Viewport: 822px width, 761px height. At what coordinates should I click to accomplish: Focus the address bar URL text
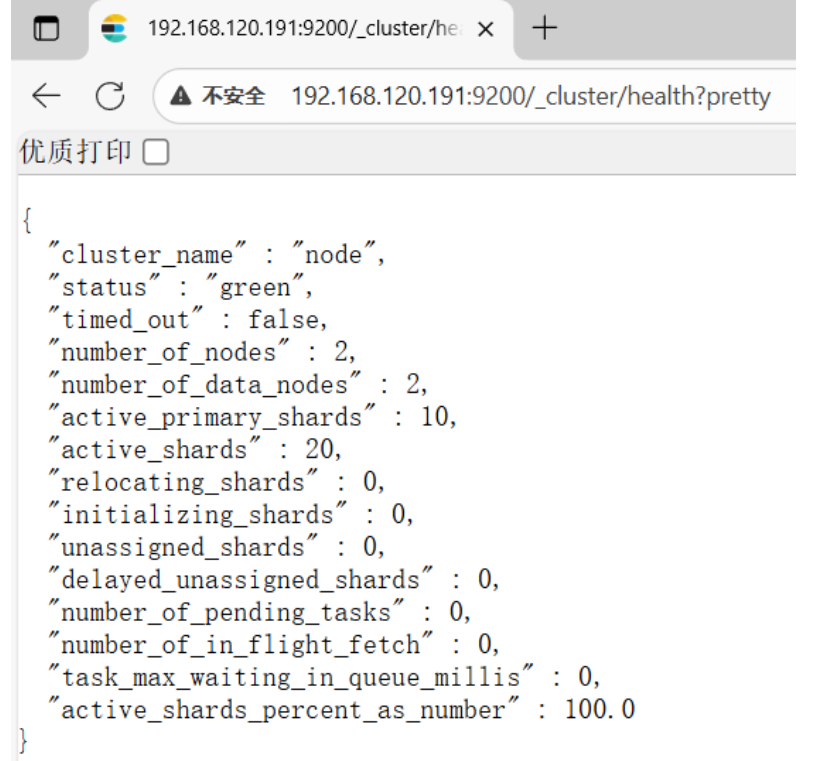[530, 97]
